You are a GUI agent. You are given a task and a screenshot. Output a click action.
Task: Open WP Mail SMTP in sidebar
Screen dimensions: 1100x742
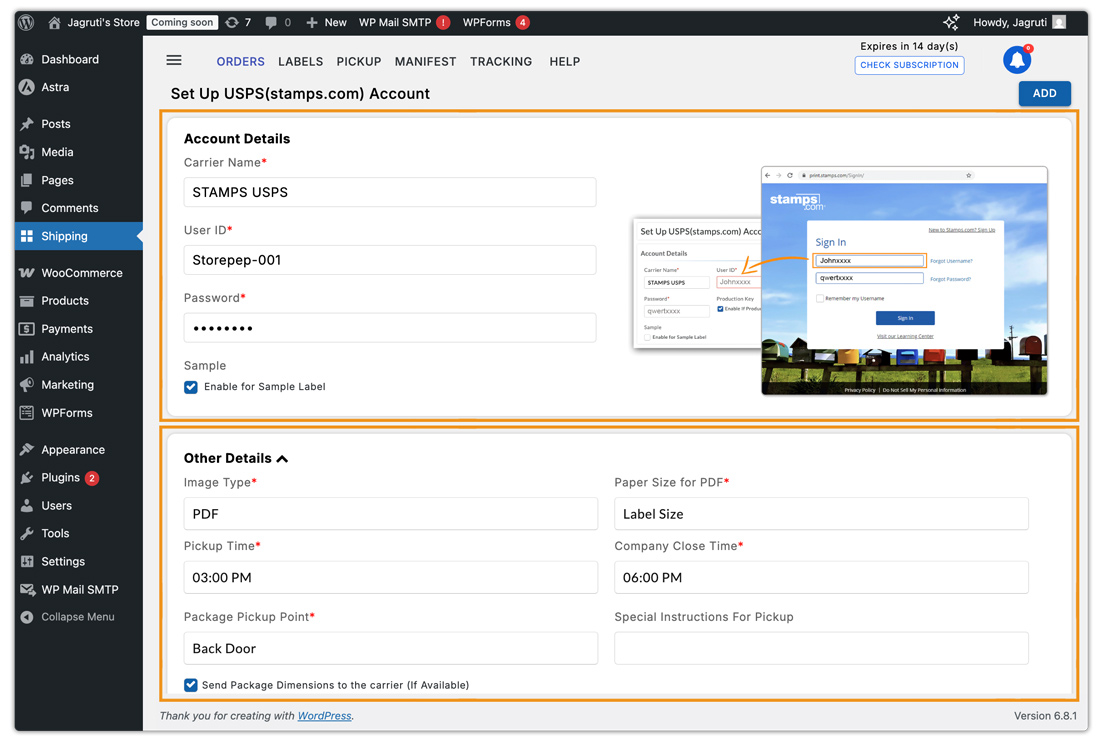click(79, 590)
